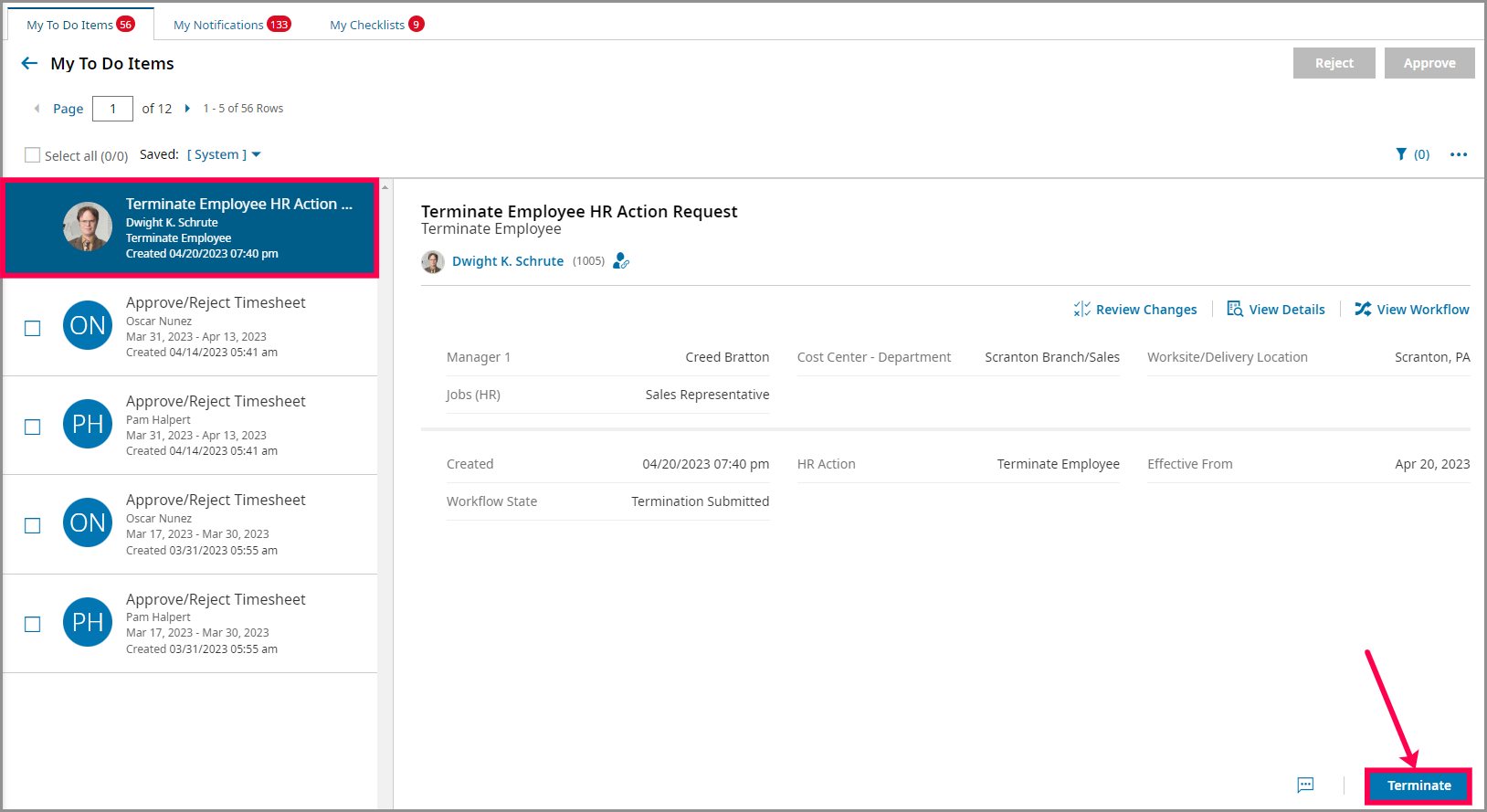Viewport: 1487px width, 812px height.
Task: Open Pam Halpert timesheet created 03/31/2023
Action: coord(190,624)
